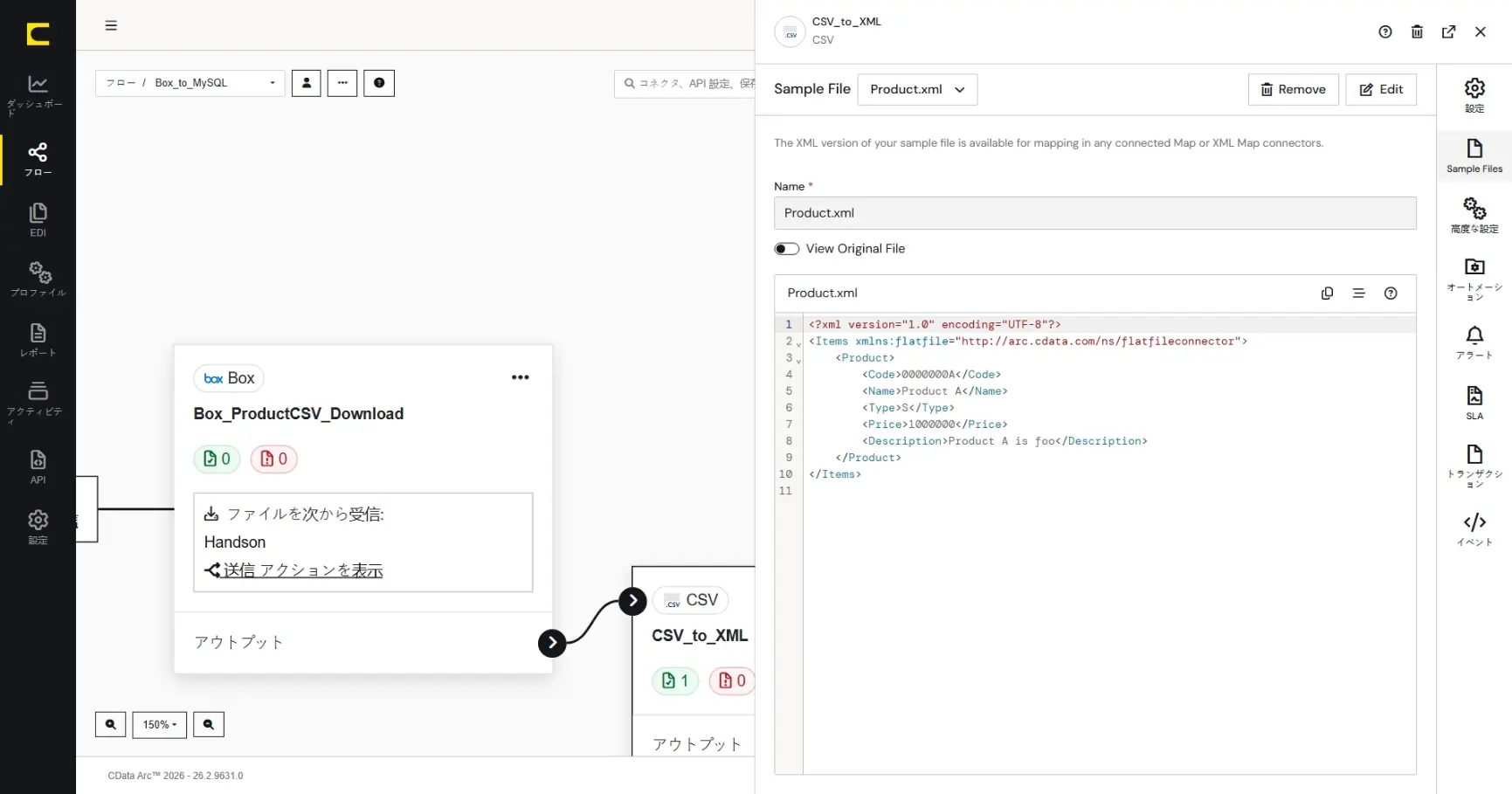The image size is (1512, 794).
Task: Click Box connector output arrow node
Action: tap(552, 643)
